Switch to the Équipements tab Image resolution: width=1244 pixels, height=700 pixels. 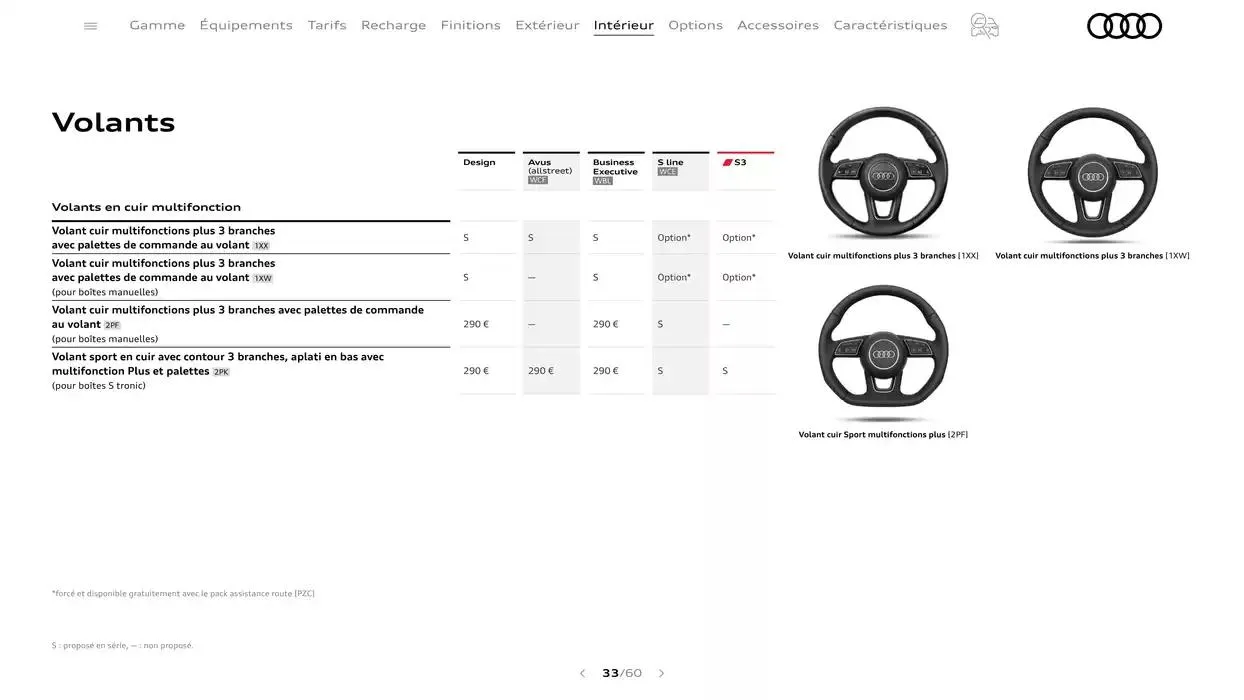[x=246, y=25]
